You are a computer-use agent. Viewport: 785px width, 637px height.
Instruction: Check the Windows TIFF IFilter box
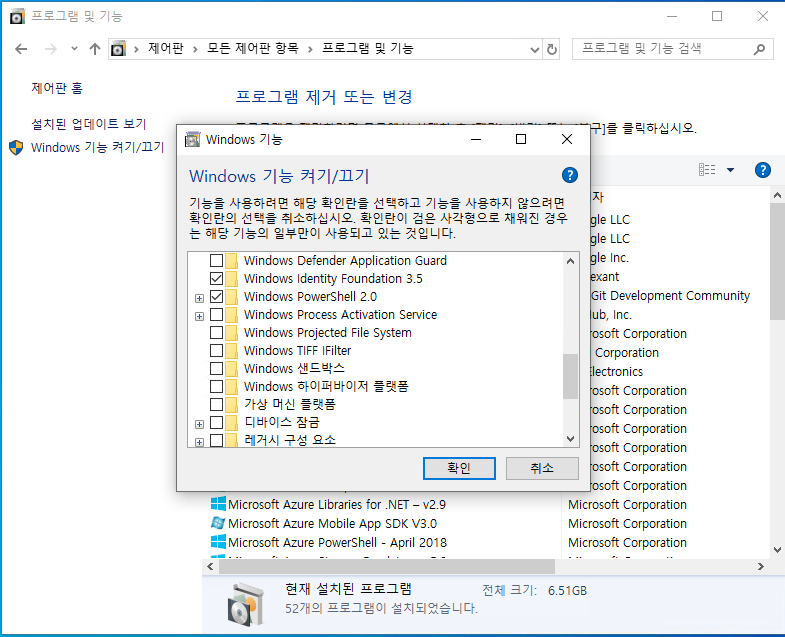tap(216, 351)
